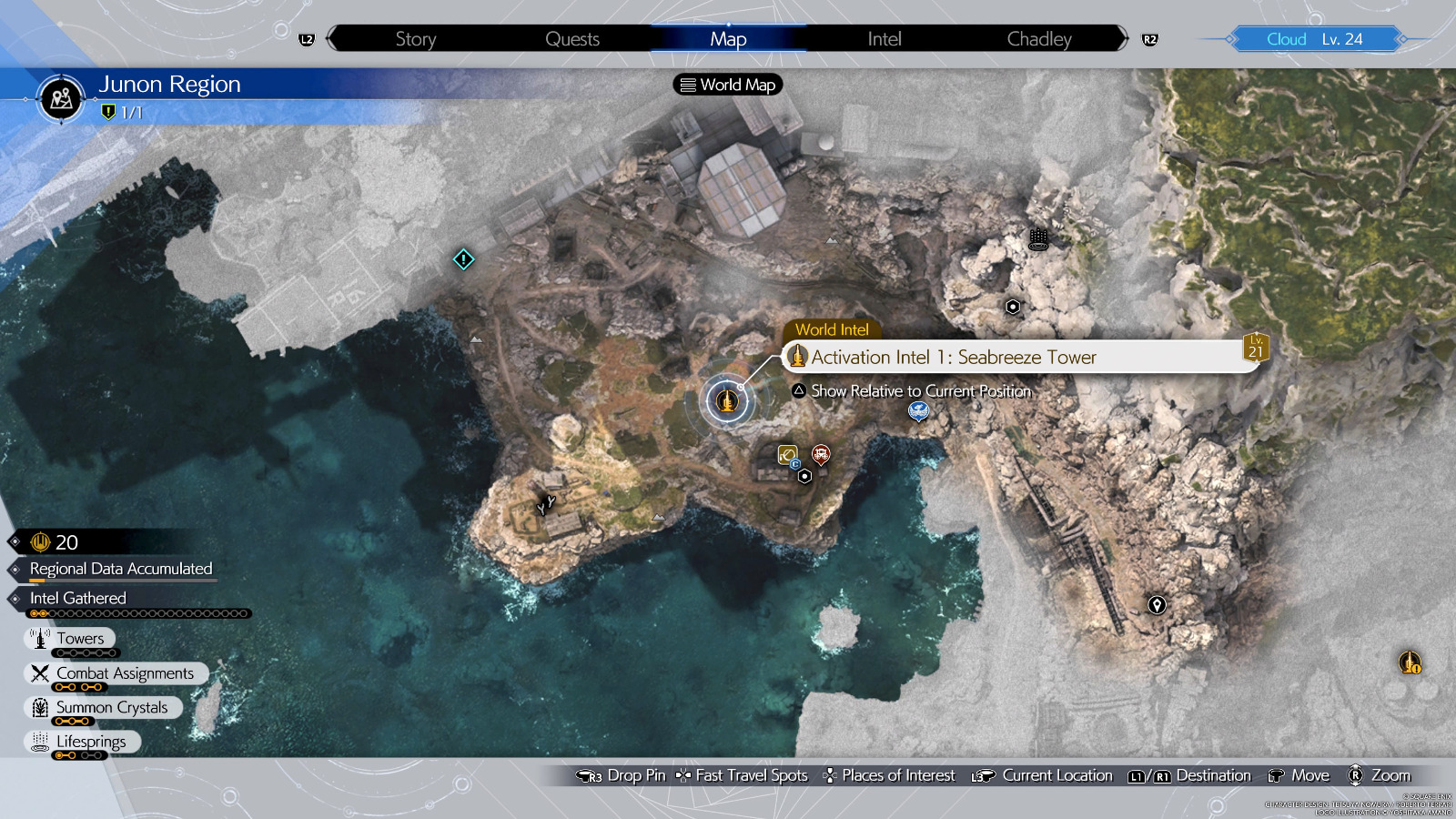Toggle the Summon Crystals category
This screenshot has height=819, width=1456.
point(103,708)
